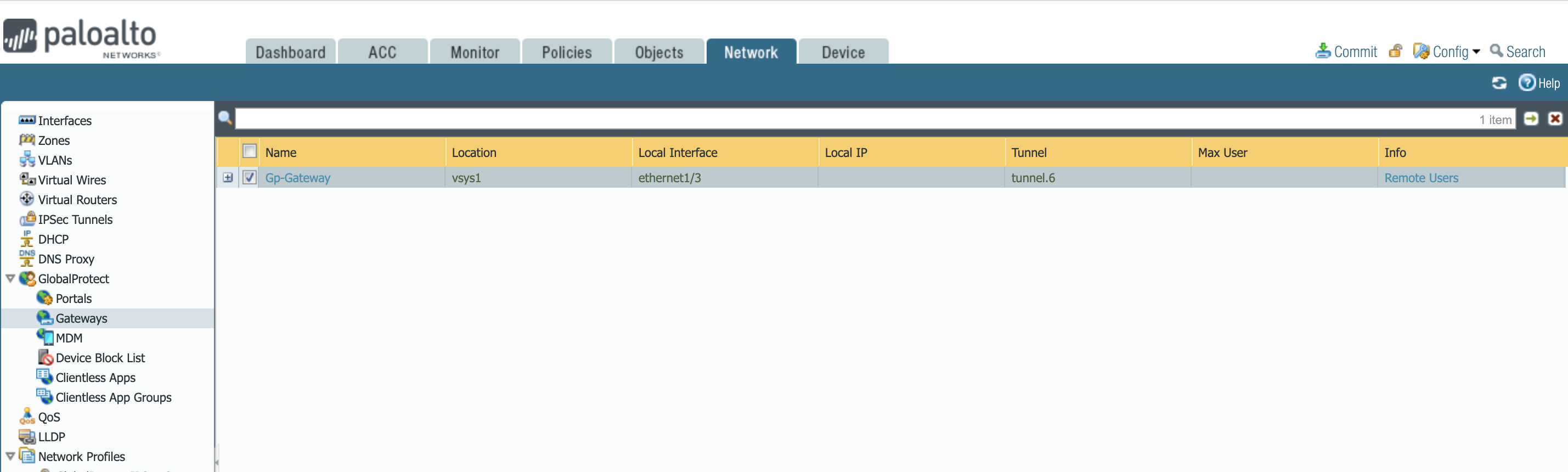Select the ethernet1/3 cell

[x=725, y=178]
